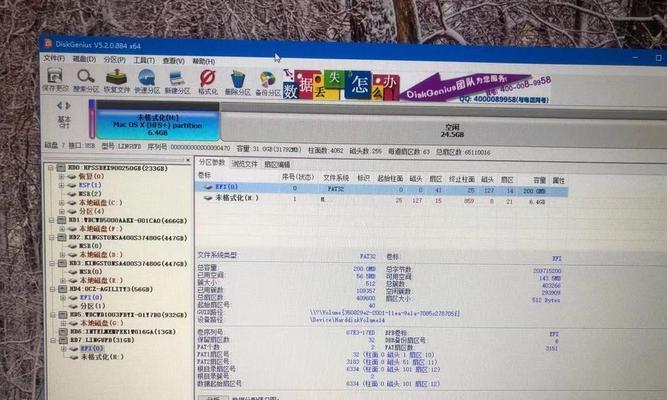Screen dimensions: 667x400
Task: Click the DiskGenius logo icon in title bar
Action: tap(48, 44)
